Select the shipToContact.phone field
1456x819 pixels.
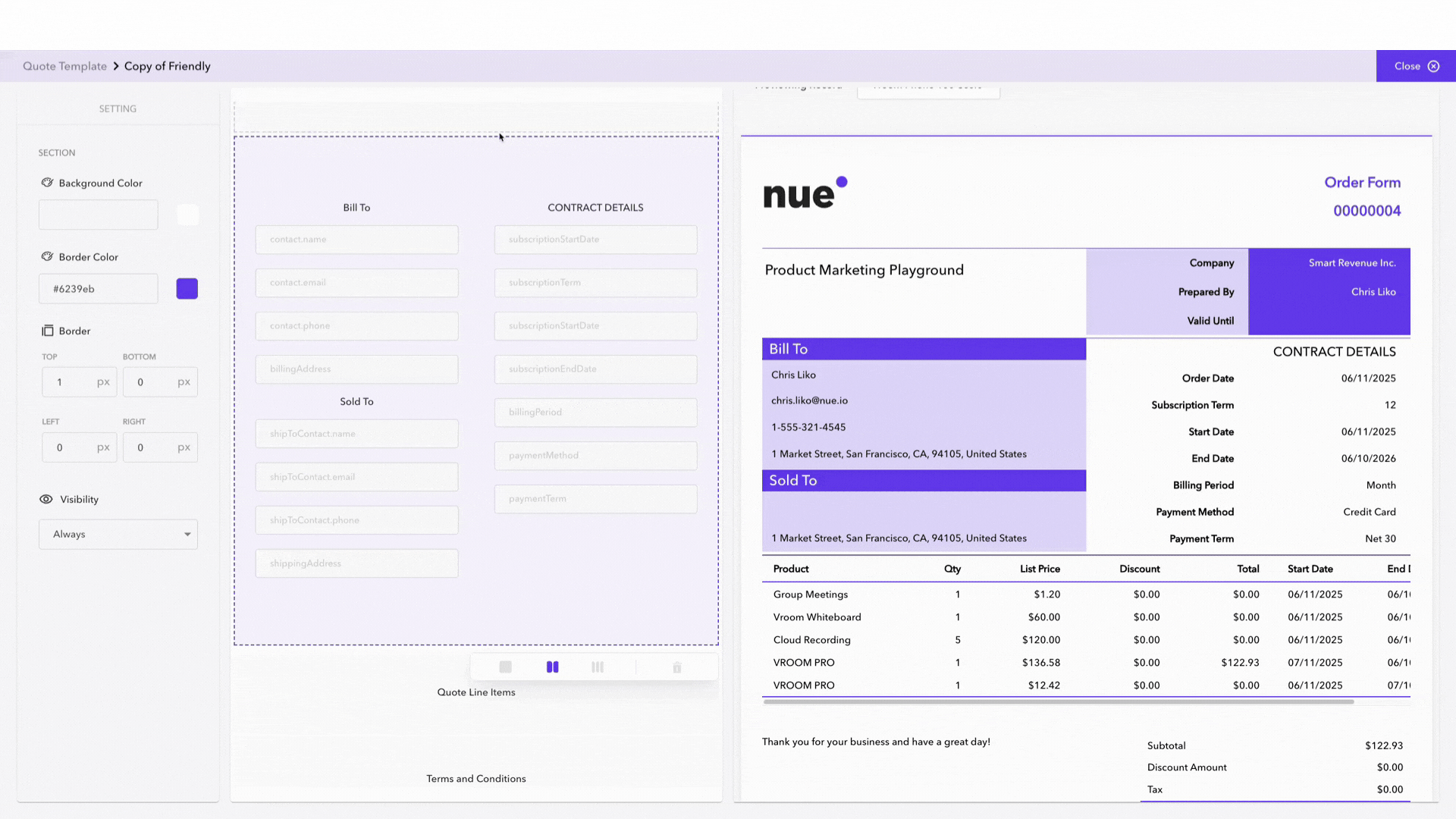coord(356,520)
